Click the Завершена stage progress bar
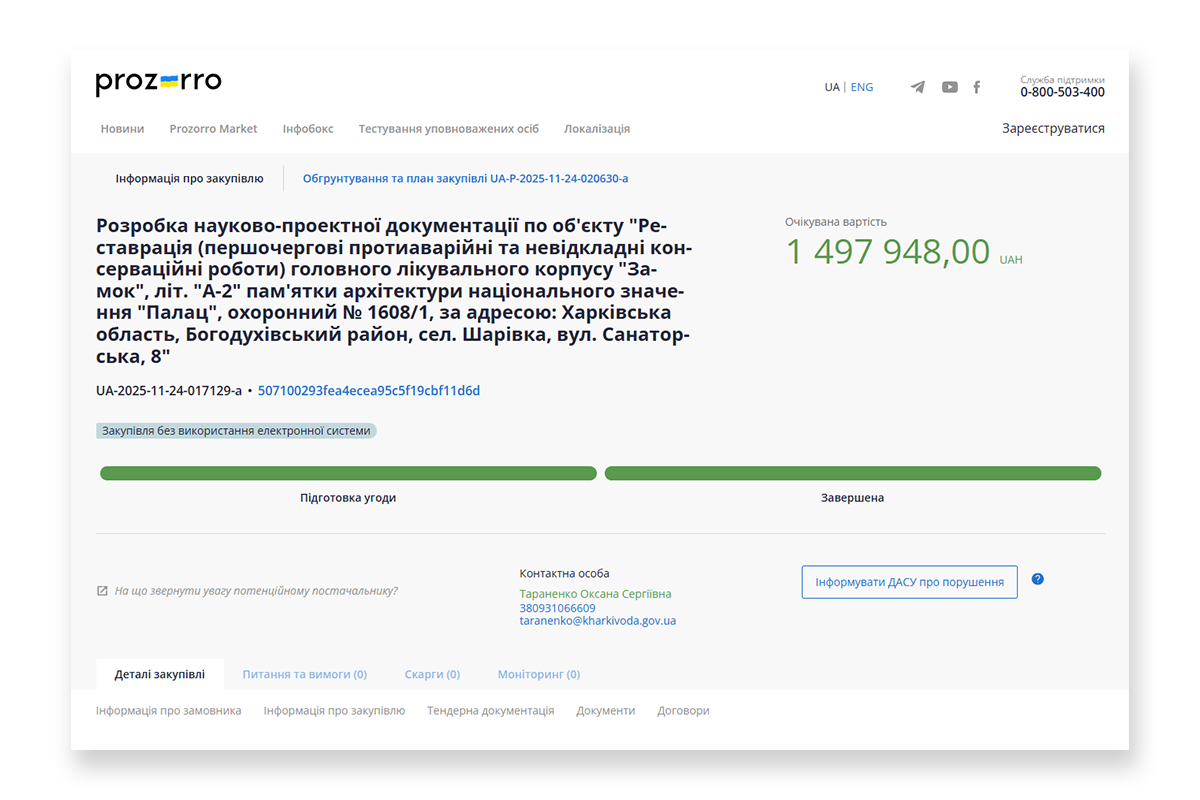The image size is (1200, 800). click(x=852, y=472)
